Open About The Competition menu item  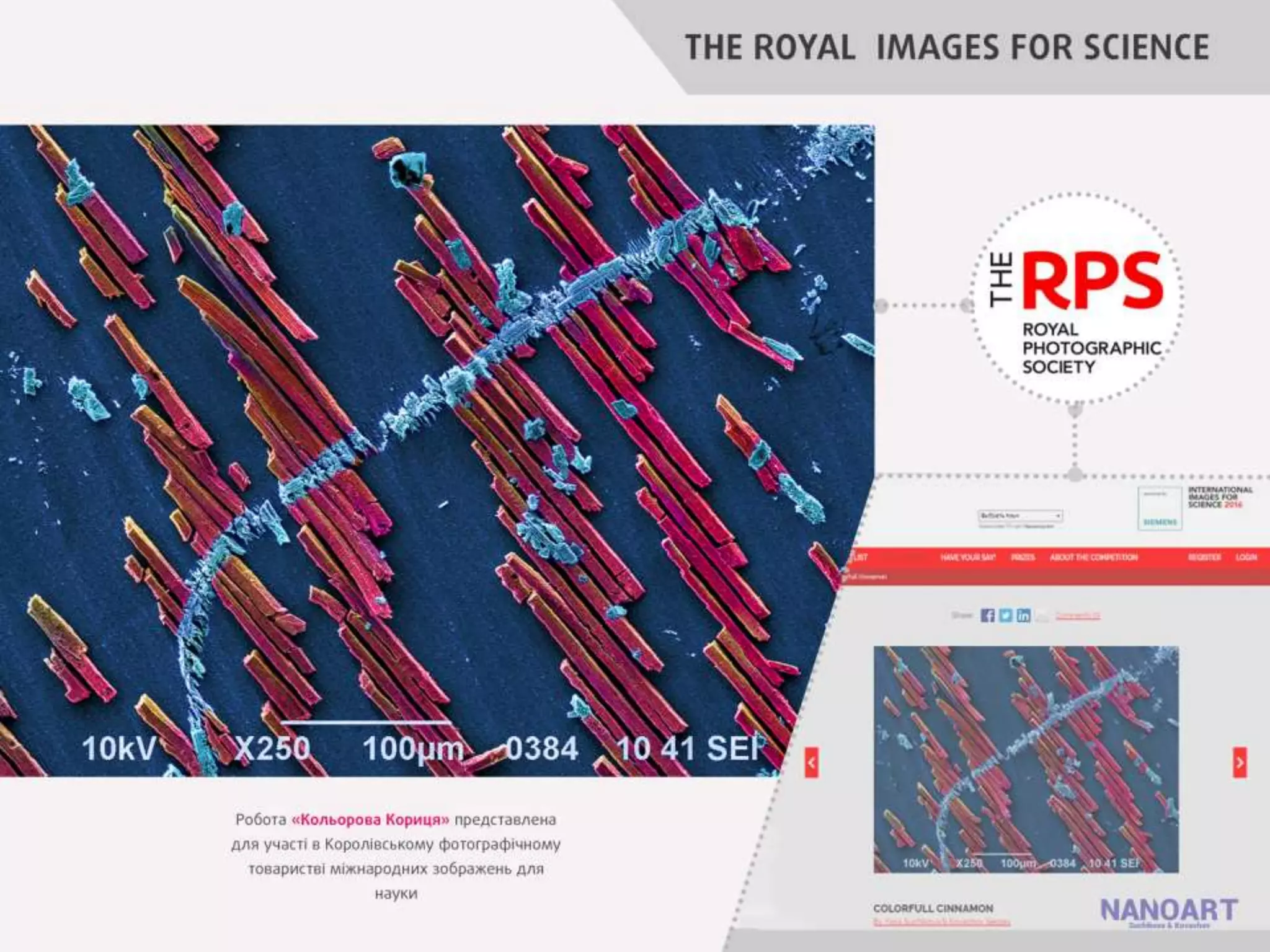point(1093,557)
